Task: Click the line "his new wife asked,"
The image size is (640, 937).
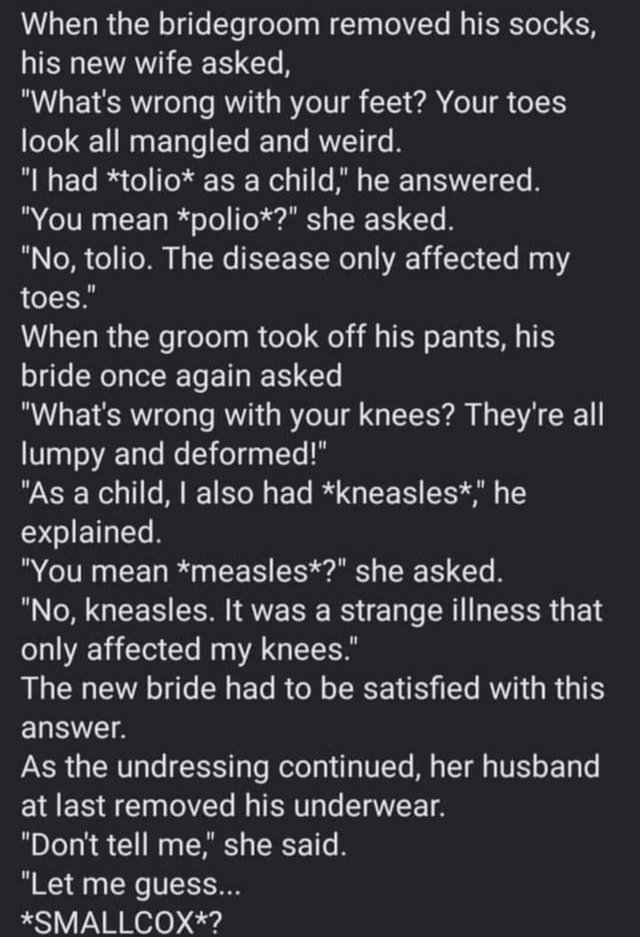Action: [x=155, y=65]
